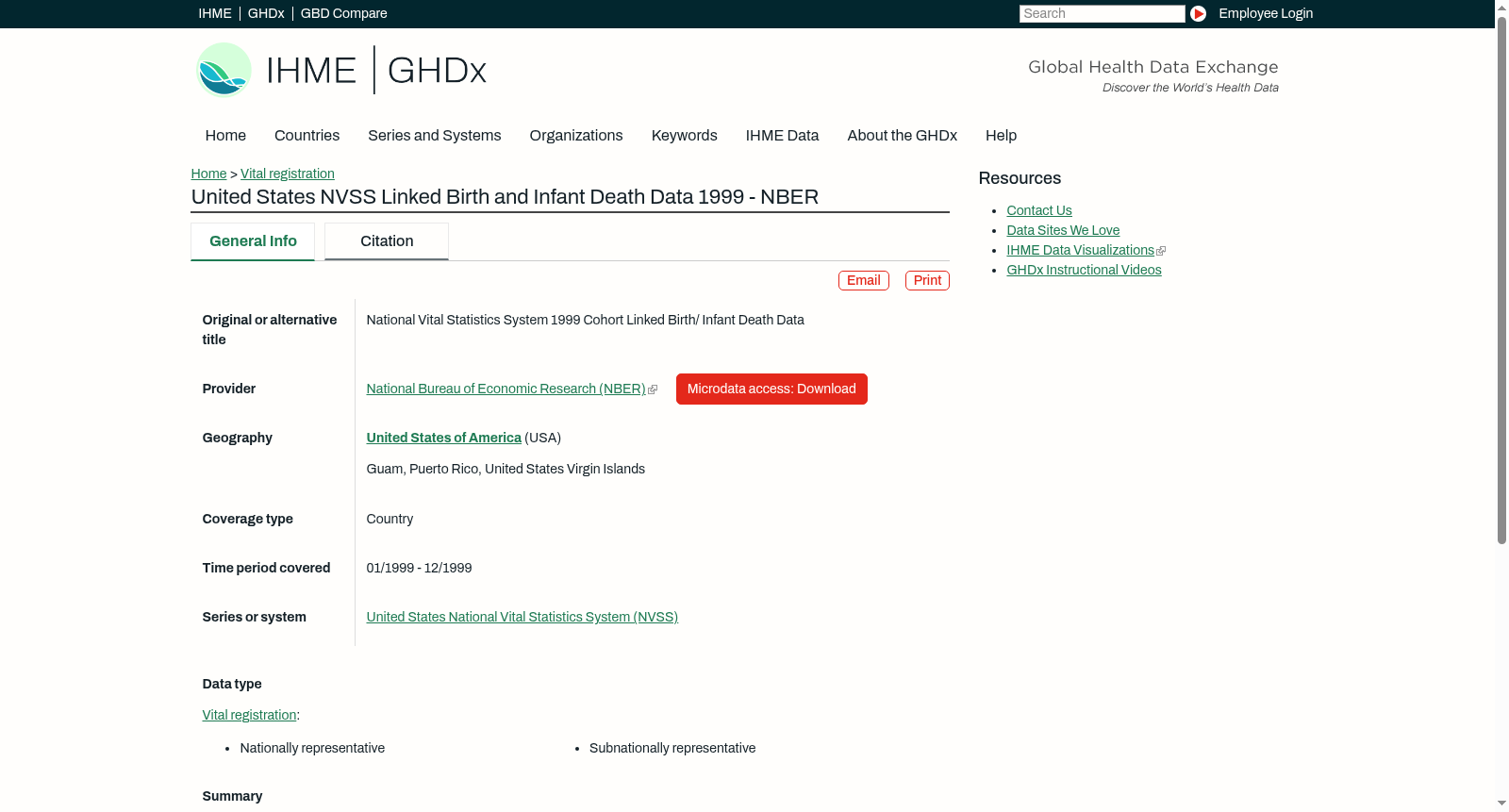Open the Keywords menu item
This screenshot has width=1509, height=812.
coord(684,136)
